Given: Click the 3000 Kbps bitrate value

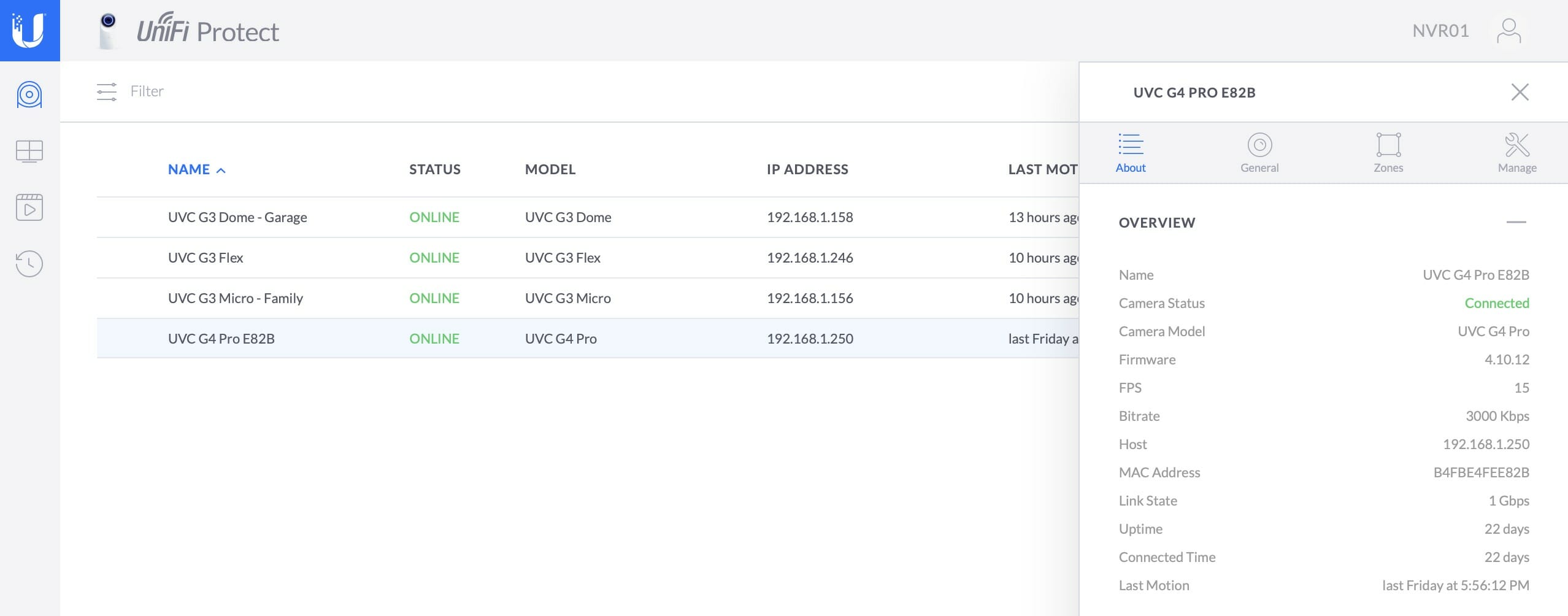Looking at the screenshot, I should point(1497,416).
